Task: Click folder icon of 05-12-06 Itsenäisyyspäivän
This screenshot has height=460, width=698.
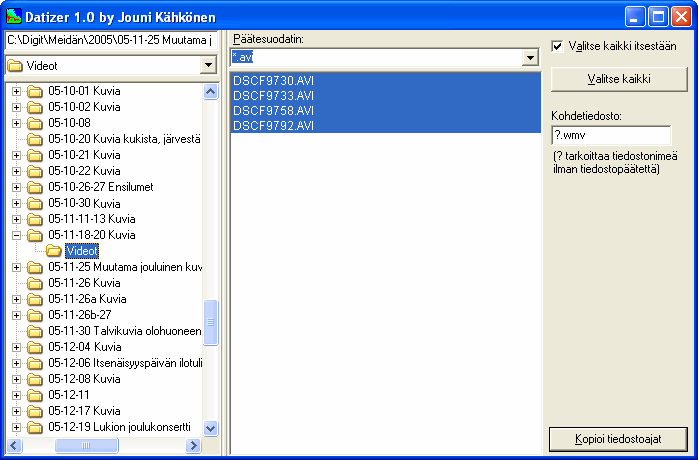Action: (x=35, y=363)
